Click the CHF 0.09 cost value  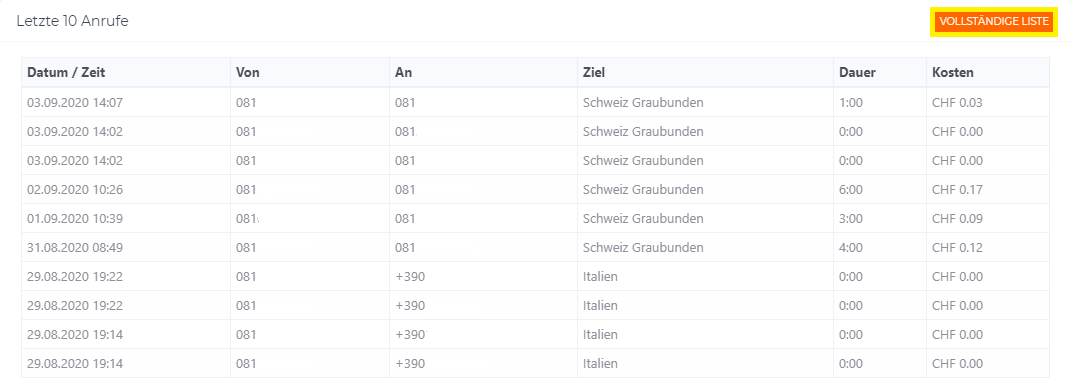tap(958, 219)
